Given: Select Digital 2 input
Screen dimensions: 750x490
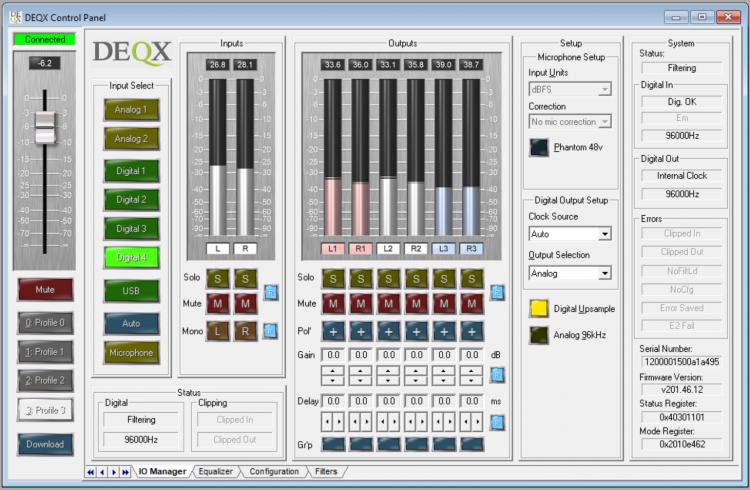Looking at the screenshot, I should point(131,200).
